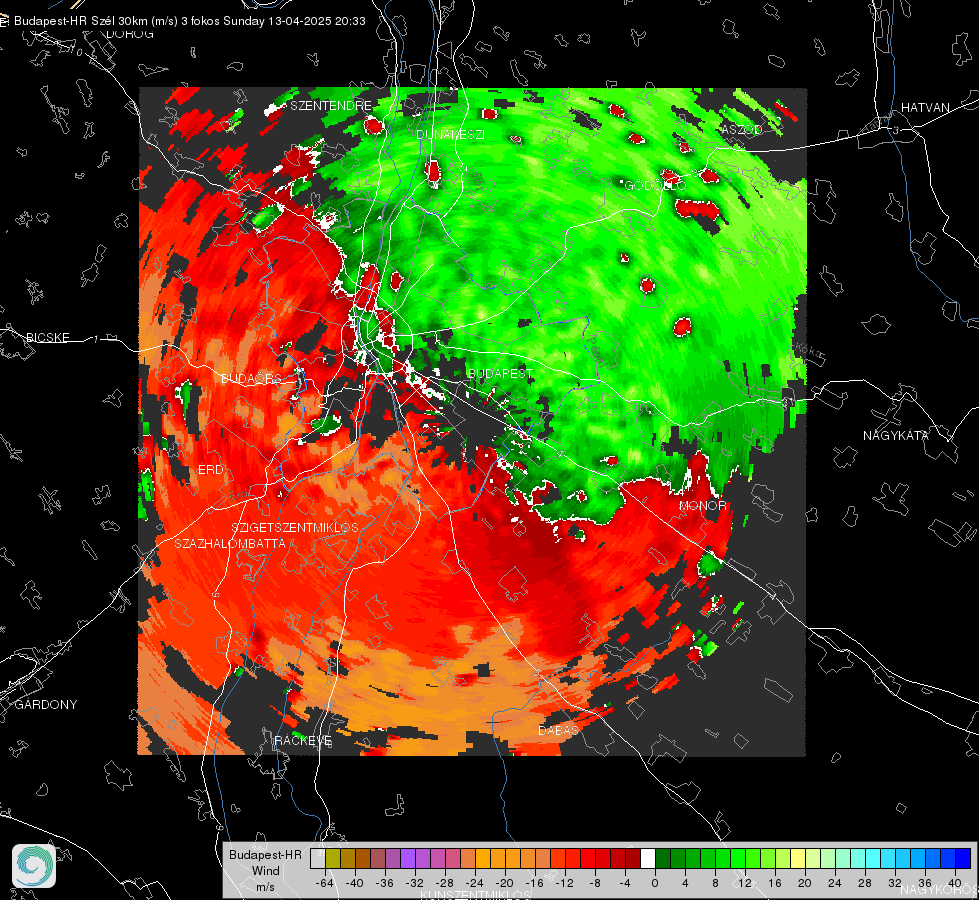The width and height of the screenshot is (979, 900).
Task: Click the radar title with date 13-04-2025 20:33
Action: pyautogui.click(x=190, y=21)
